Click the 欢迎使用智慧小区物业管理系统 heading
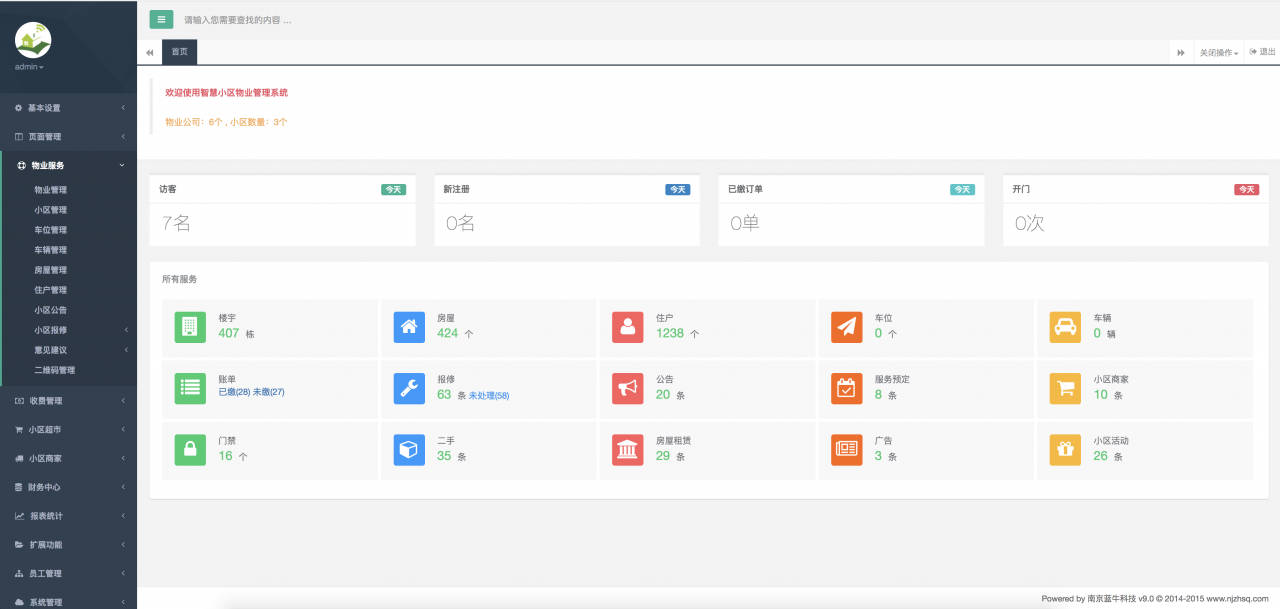The image size is (1280, 609). 226,92
